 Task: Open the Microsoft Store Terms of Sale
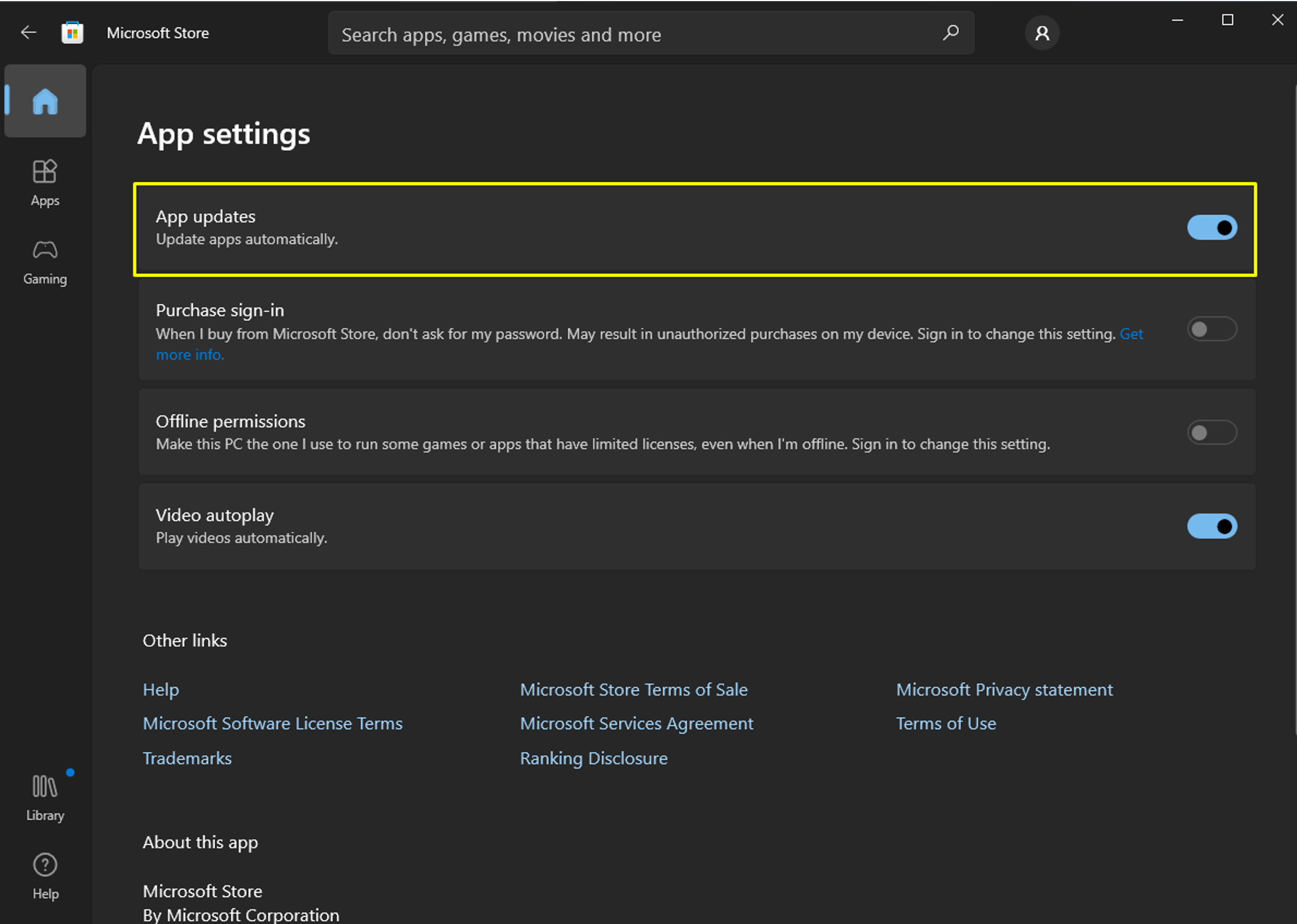click(x=634, y=689)
